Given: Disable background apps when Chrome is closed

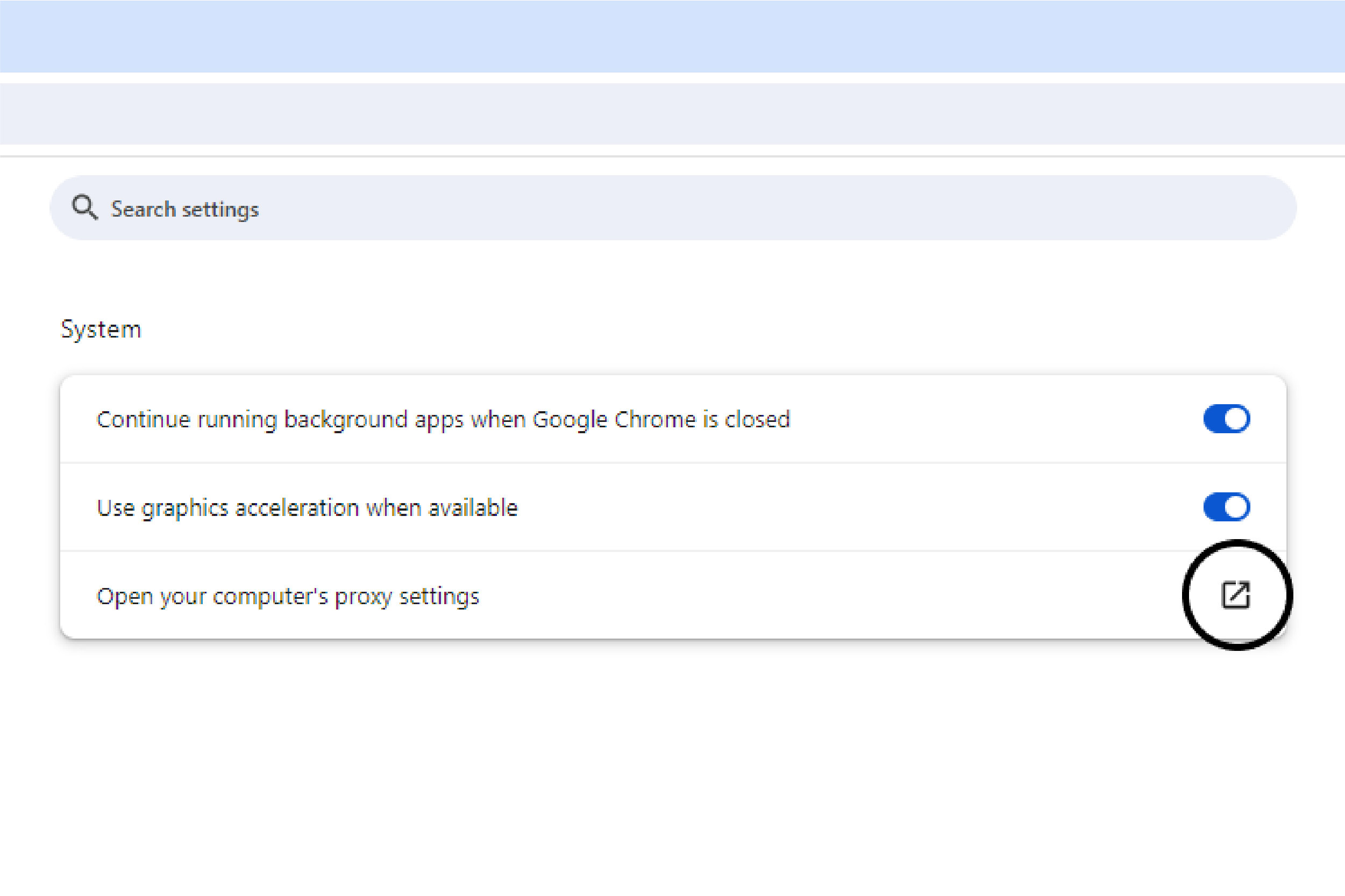Looking at the screenshot, I should (x=1226, y=419).
